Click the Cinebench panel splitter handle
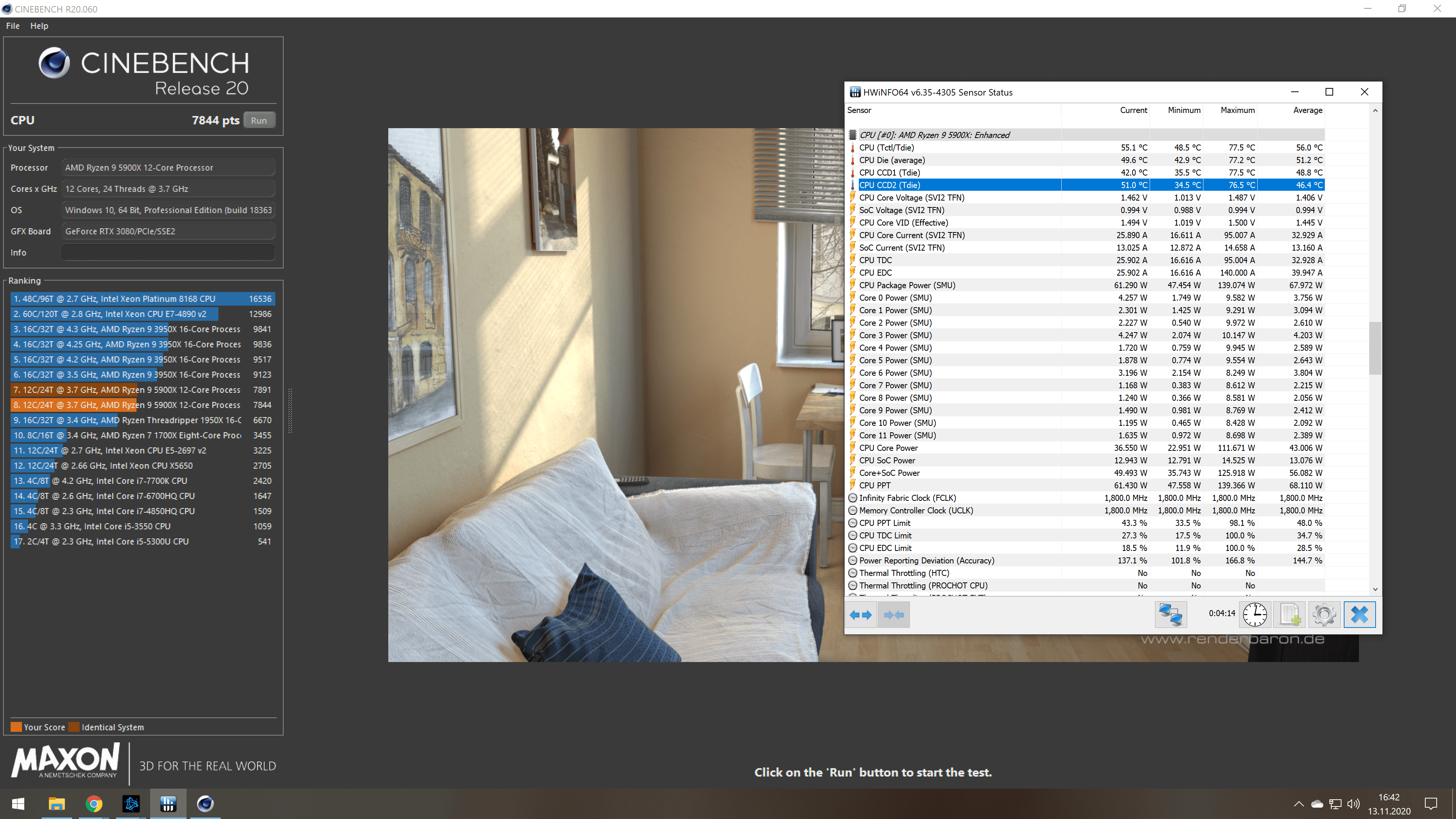The height and width of the screenshot is (819, 1456). pos(290,411)
